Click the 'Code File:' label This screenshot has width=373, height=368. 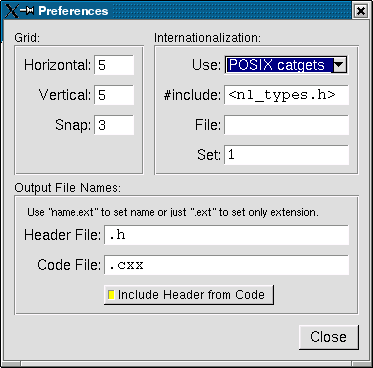(69, 265)
